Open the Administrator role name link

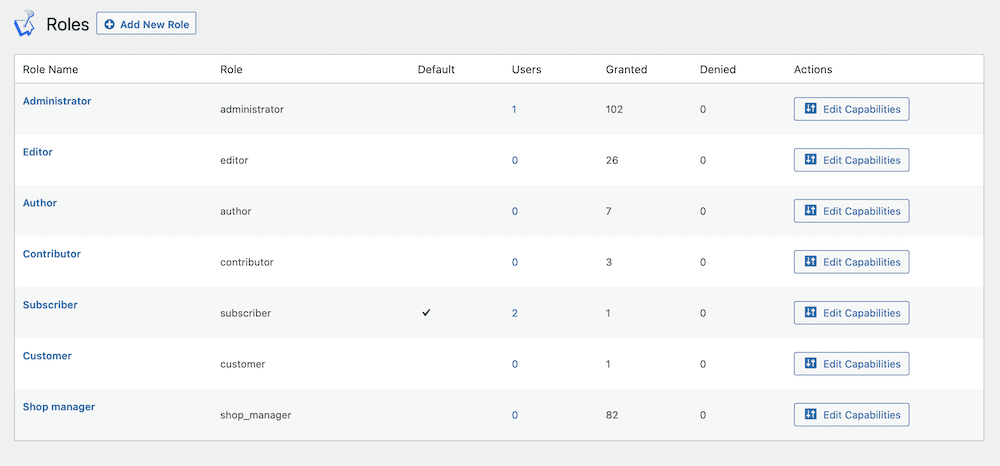tap(57, 101)
